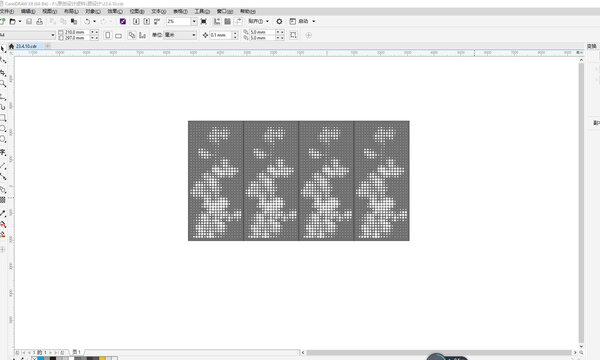Screen dimensions: 600x360
Task: Open the zoom level dropdown
Action: click(x=194, y=21)
